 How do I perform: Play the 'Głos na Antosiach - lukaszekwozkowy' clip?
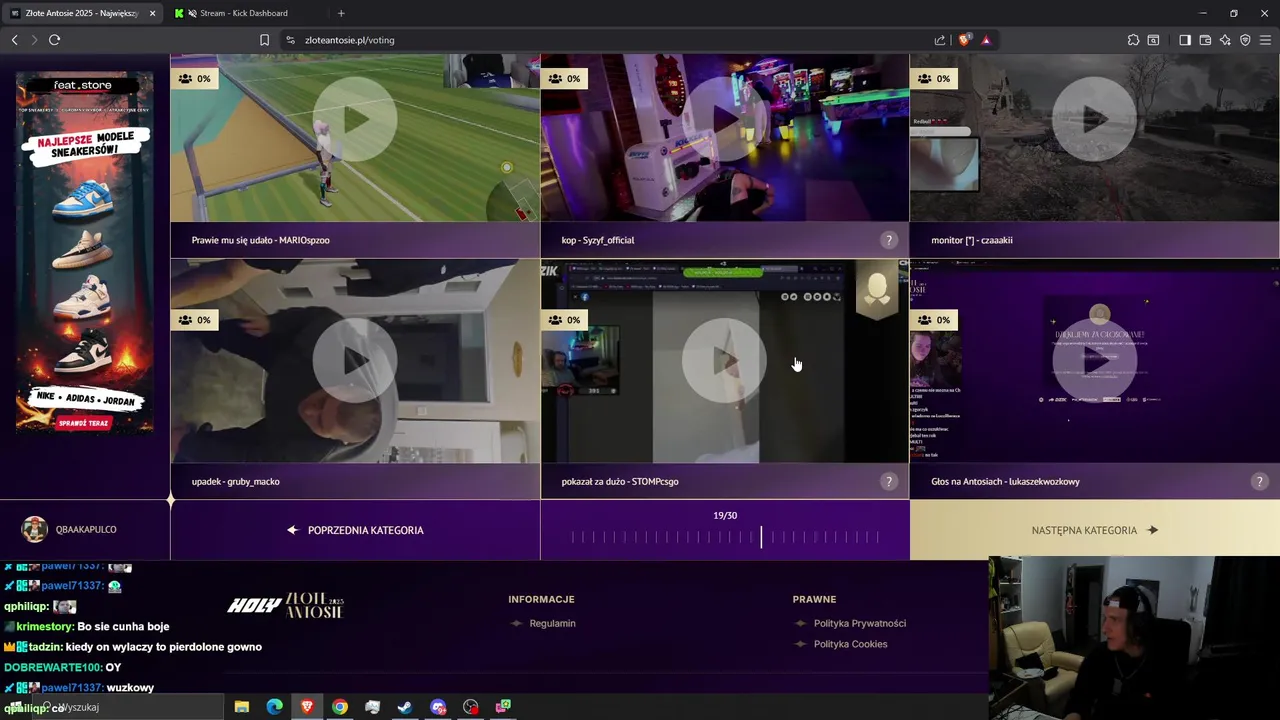pyautogui.click(x=1094, y=361)
